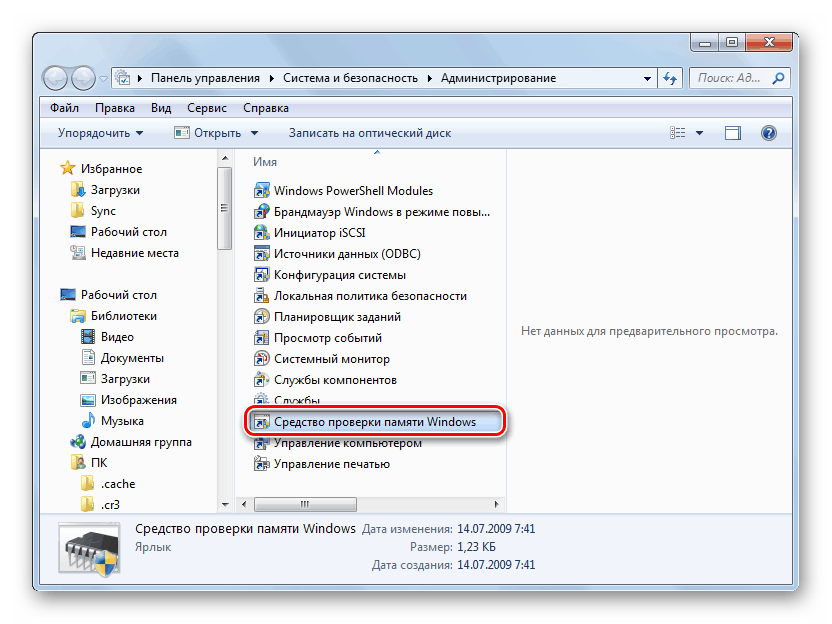This screenshot has height=624, width=832.
Task: Click the refresh button next to address bar
Action: [670, 79]
